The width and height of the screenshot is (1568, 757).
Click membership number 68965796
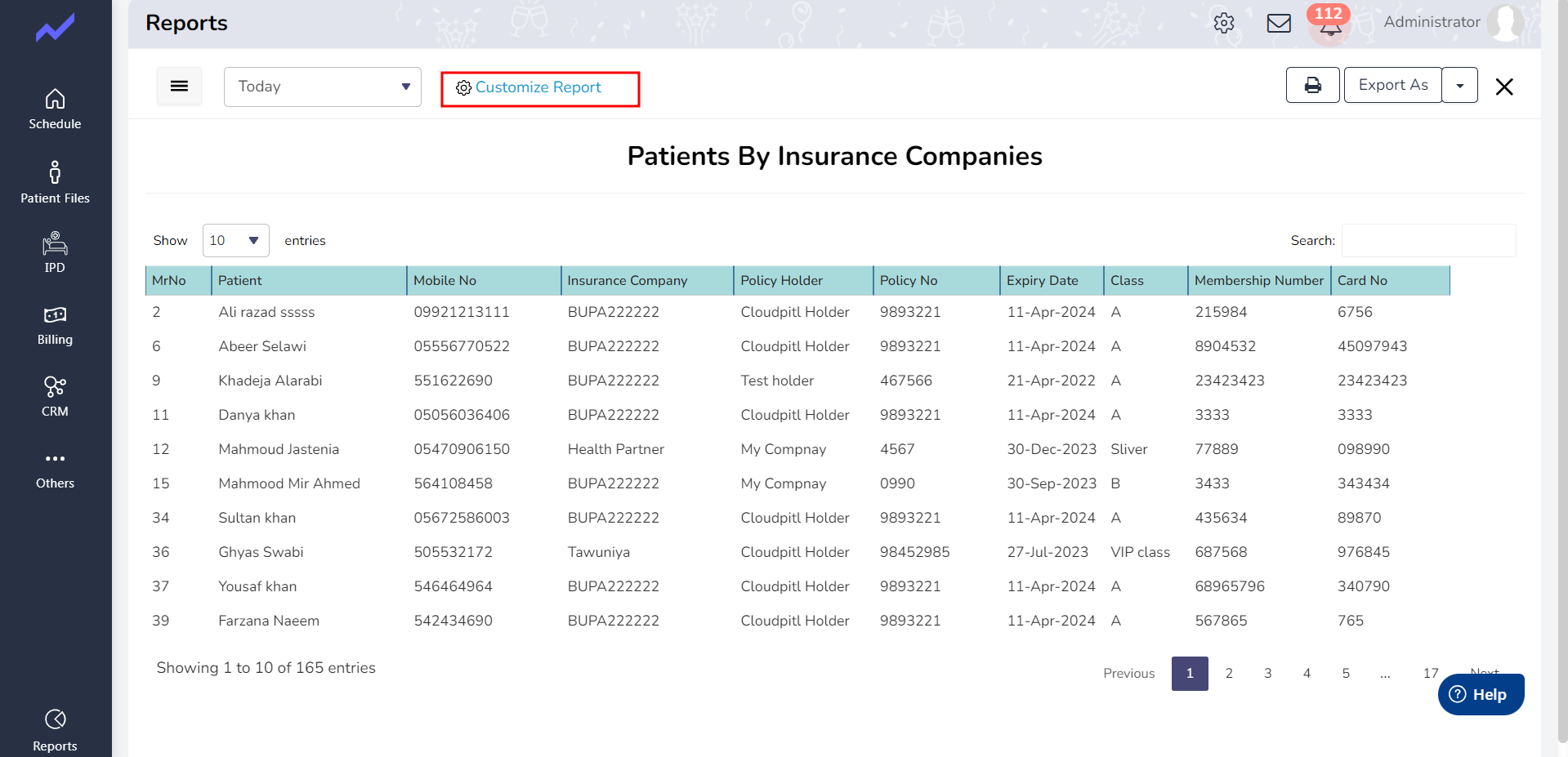coord(1230,586)
